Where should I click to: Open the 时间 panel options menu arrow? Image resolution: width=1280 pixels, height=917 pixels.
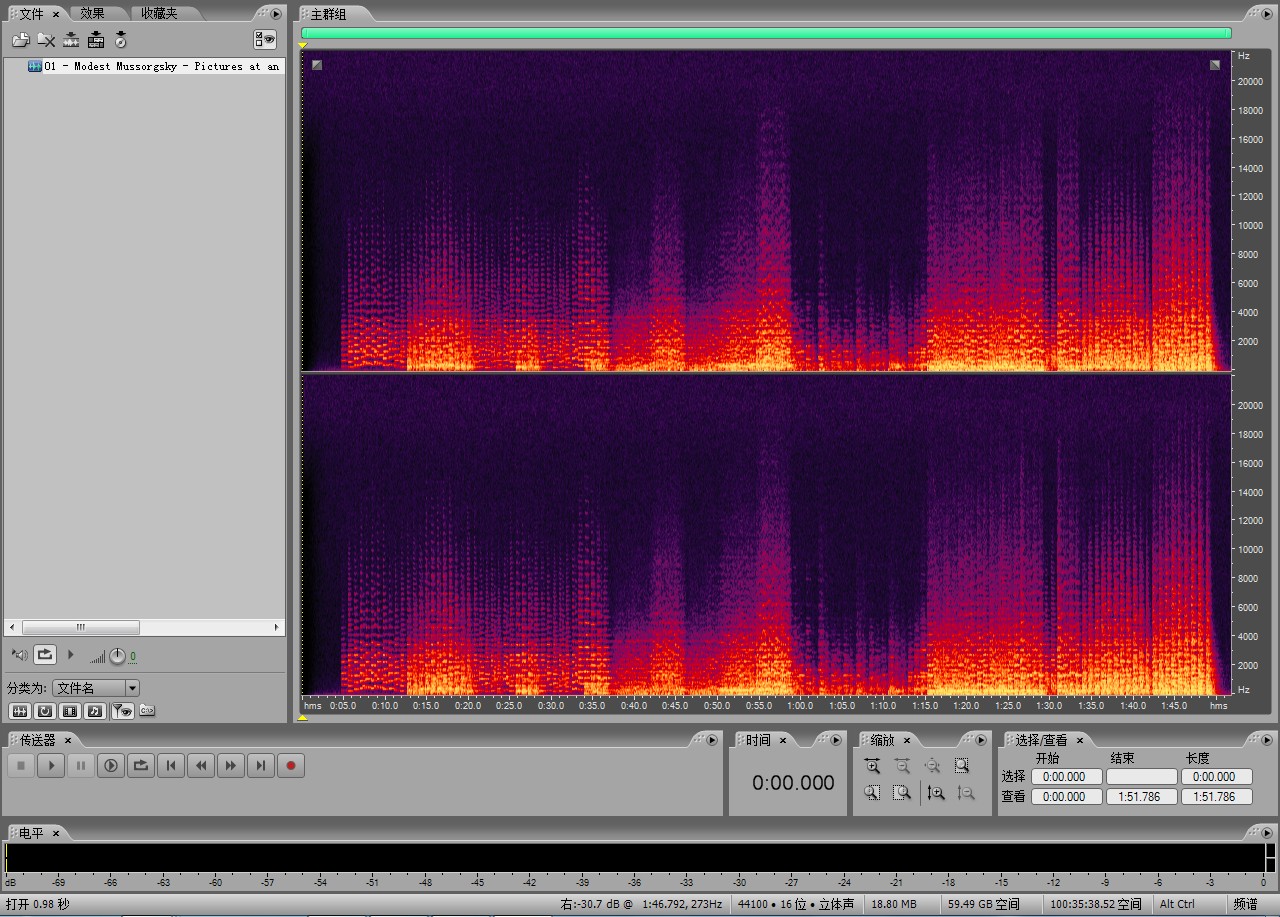coord(836,741)
